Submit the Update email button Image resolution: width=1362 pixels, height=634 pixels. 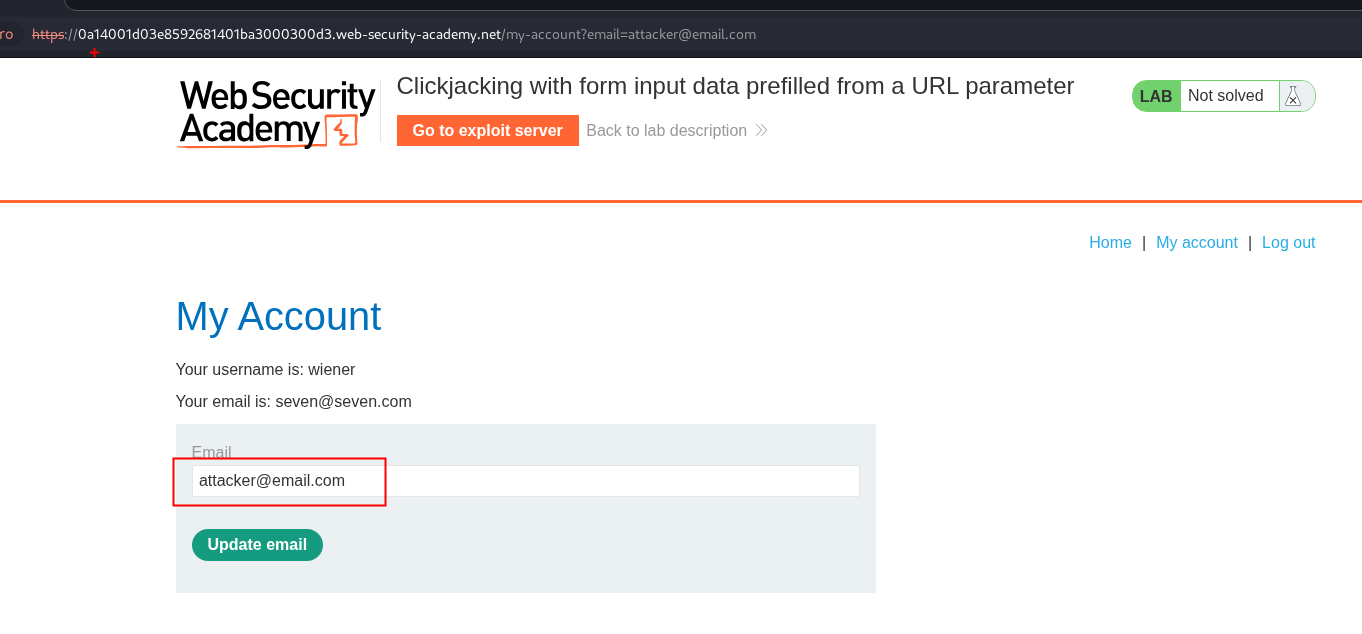tap(257, 545)
